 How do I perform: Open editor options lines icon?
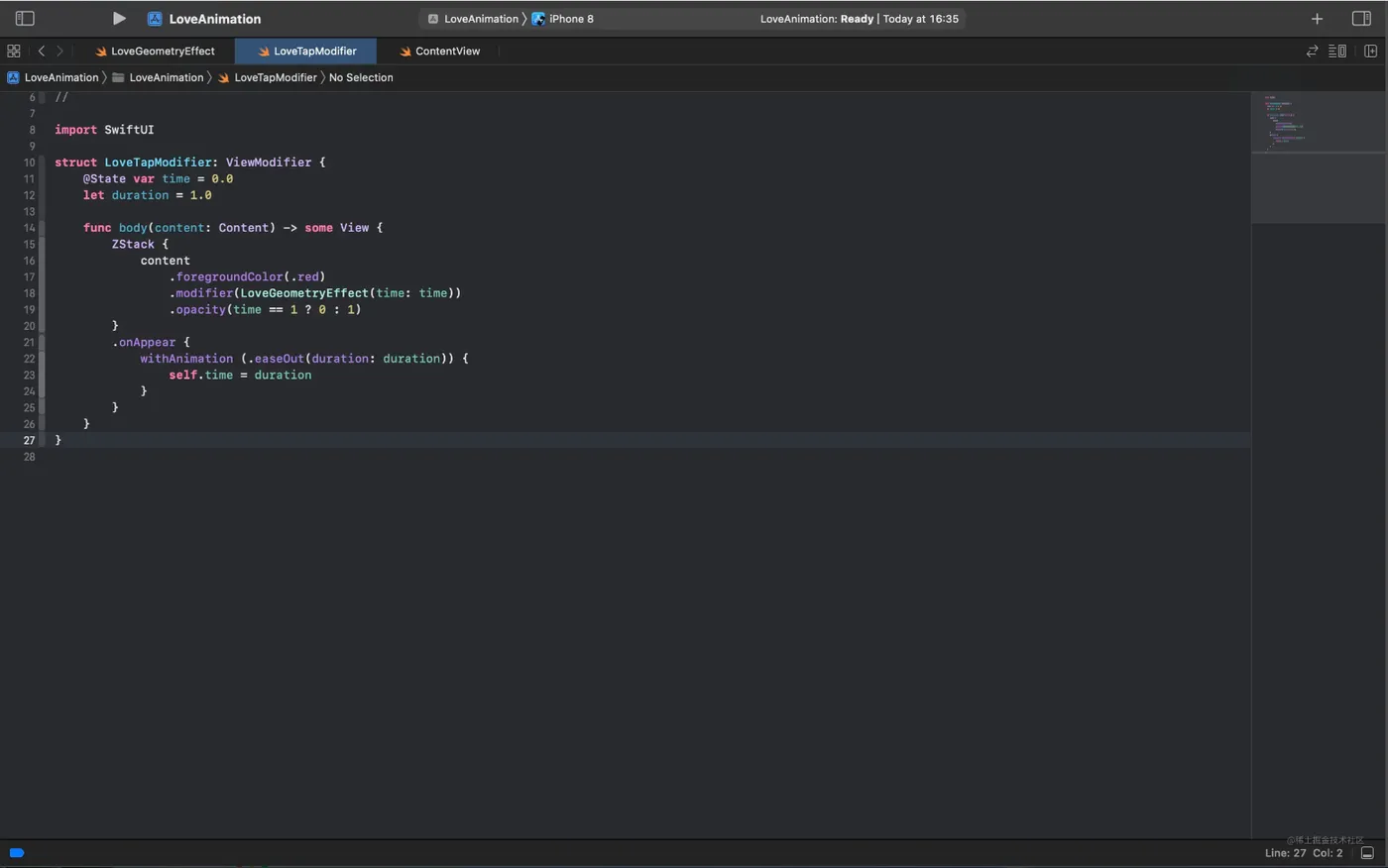tap(1337, 51)
